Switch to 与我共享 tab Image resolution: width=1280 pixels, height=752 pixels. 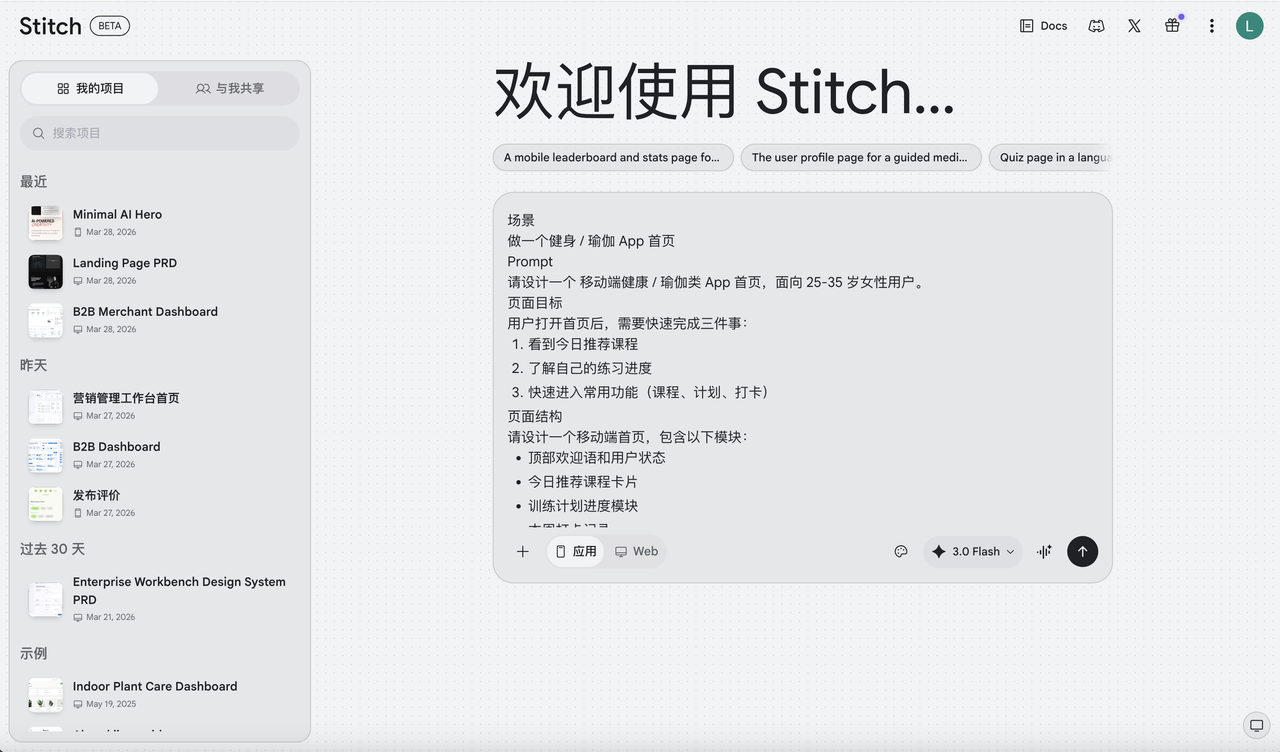pyautogui.click(x=230, y=88)
